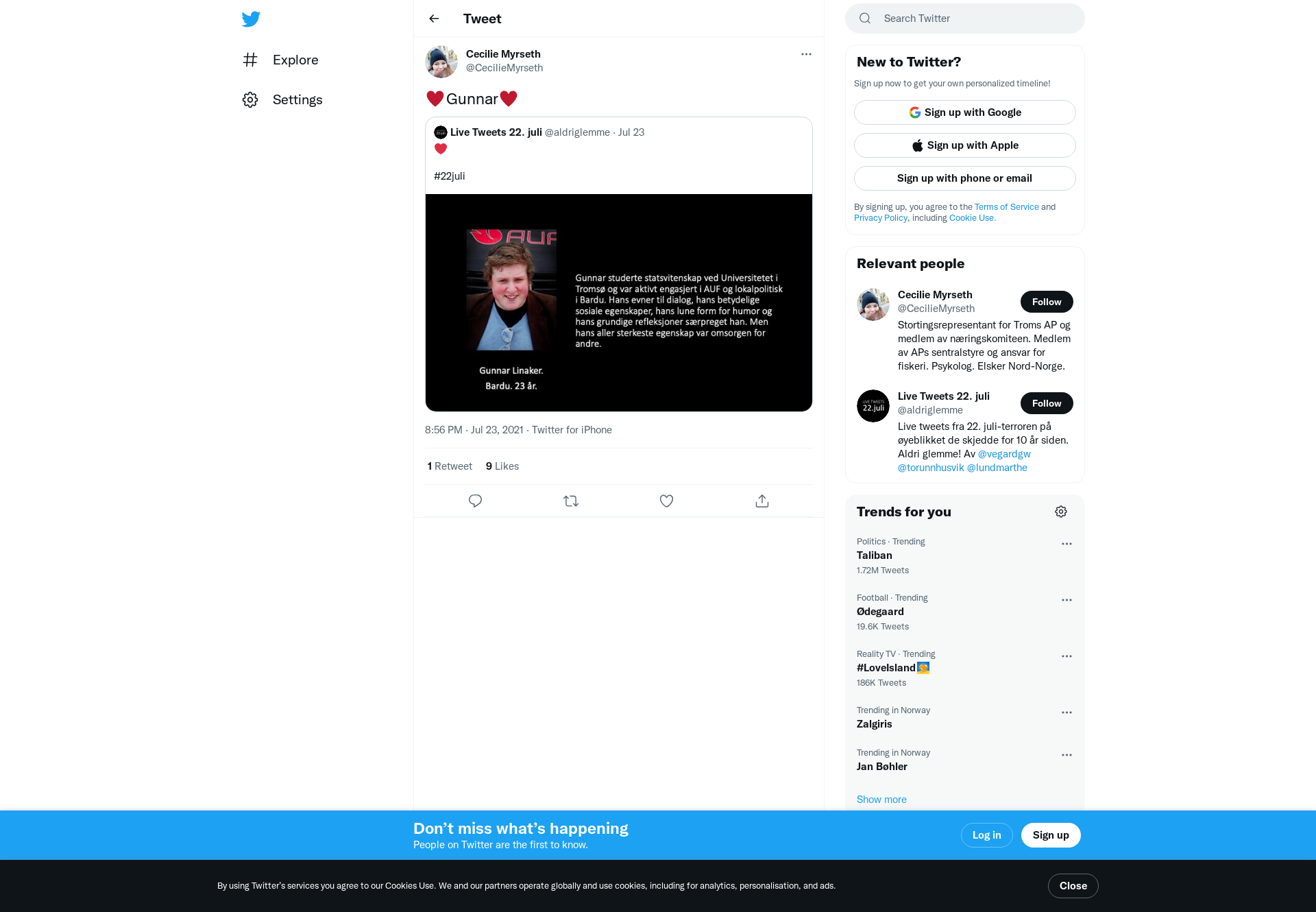Go back using the arrow icon

pyautogui.click(x=434, y=19)
